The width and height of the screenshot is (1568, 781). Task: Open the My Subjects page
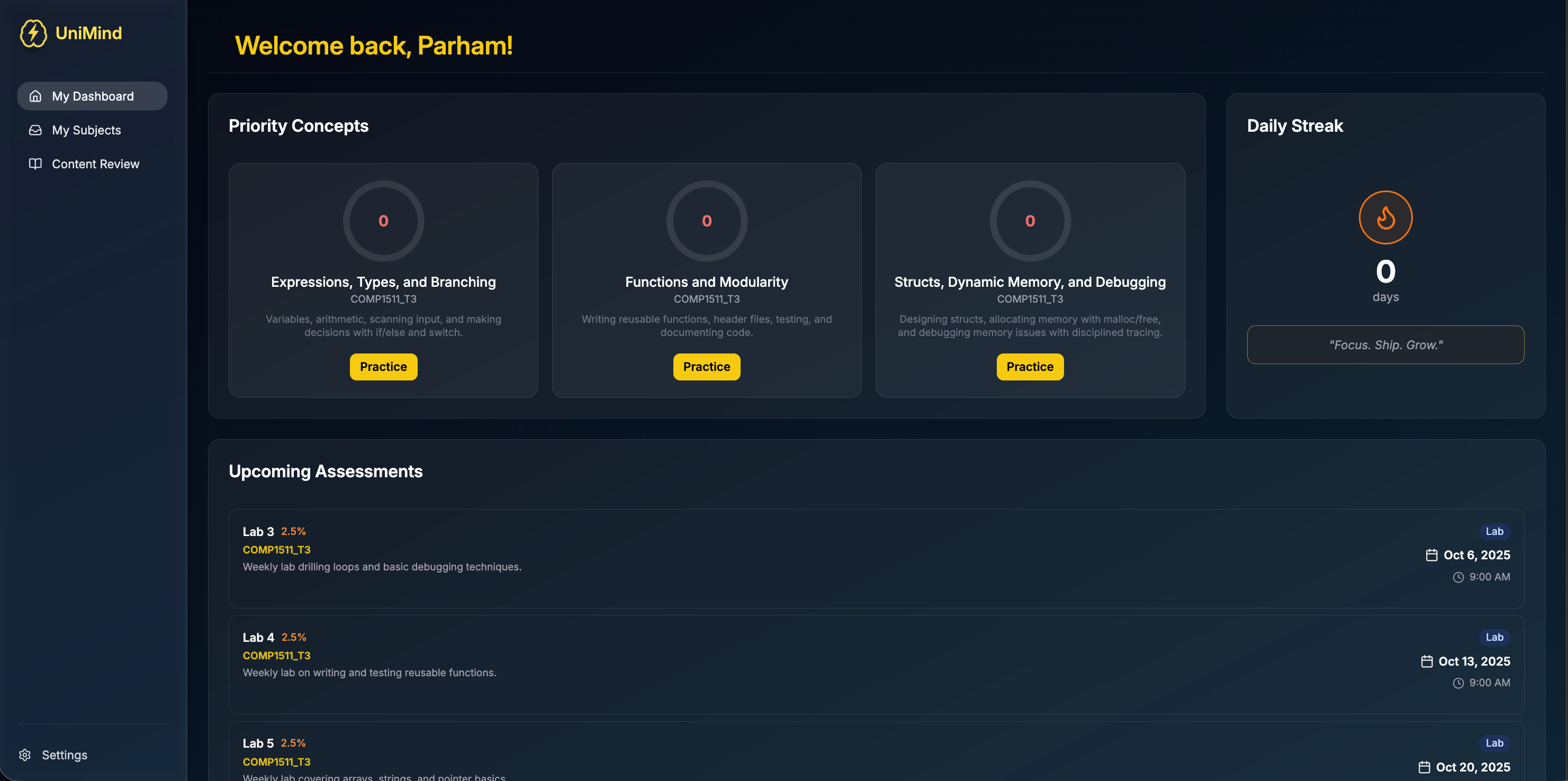pyautogui.click(x=86, y=130)
